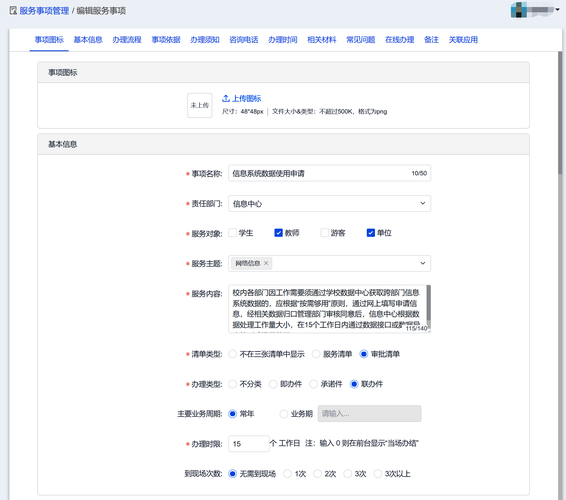Click the 上传图标 link
This screenshot has height=500, width=566.
[247, 98]
